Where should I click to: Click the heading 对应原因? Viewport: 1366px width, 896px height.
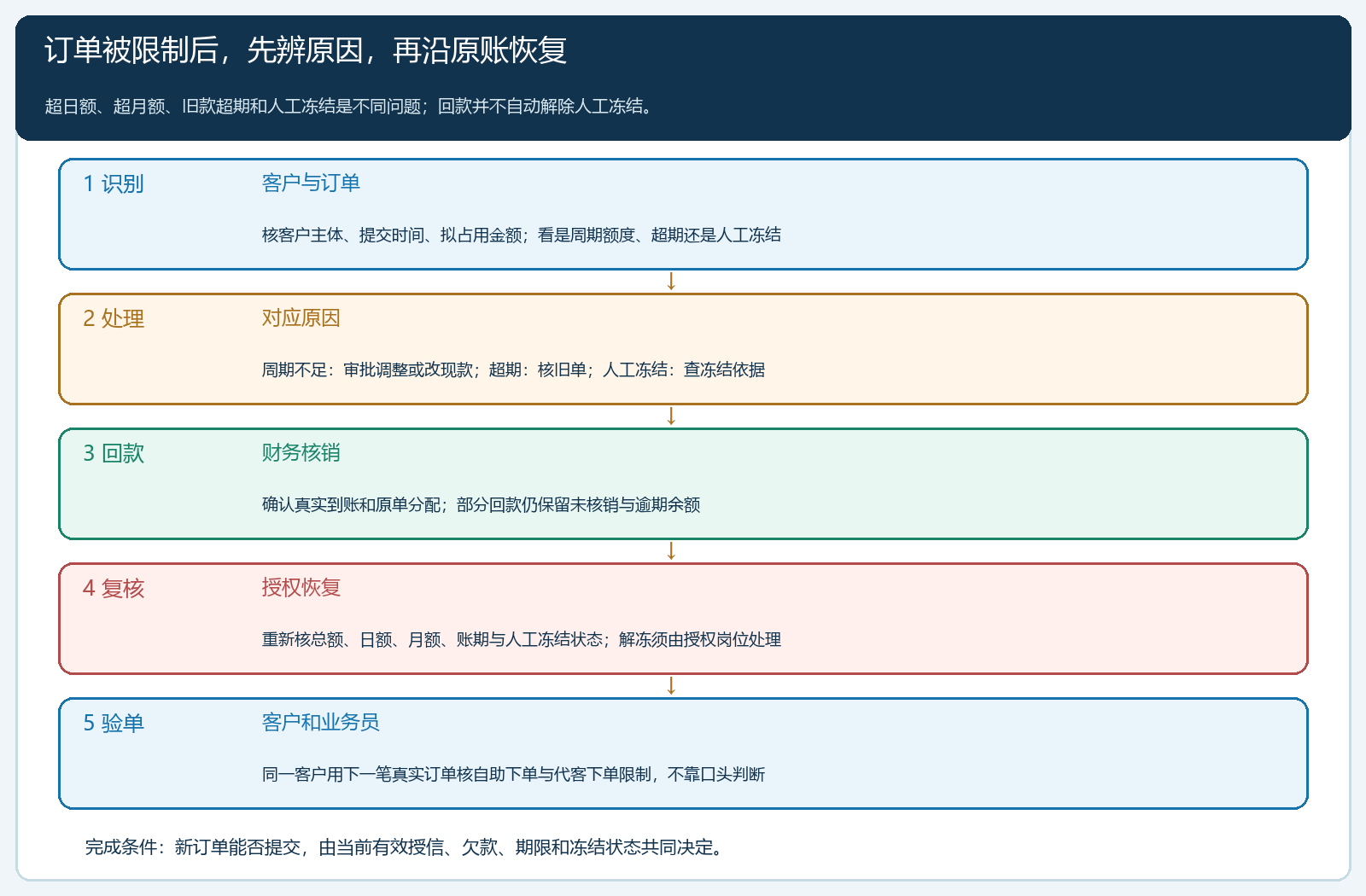pos(301,317)
